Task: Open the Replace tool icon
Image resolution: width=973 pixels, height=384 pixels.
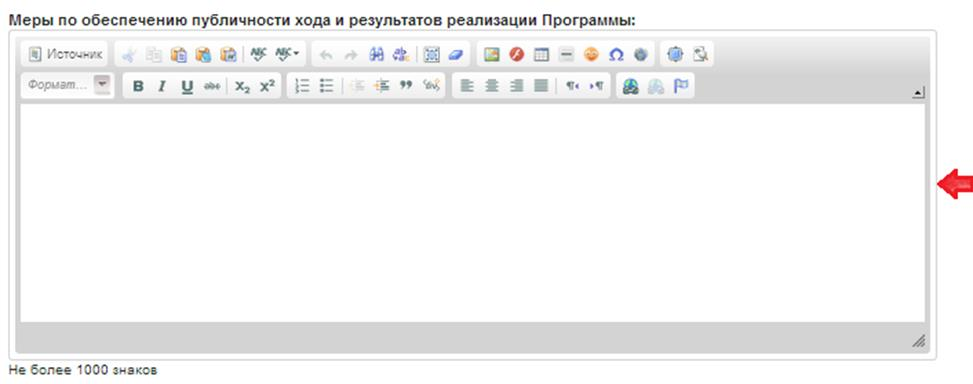Action: (401, 55)
